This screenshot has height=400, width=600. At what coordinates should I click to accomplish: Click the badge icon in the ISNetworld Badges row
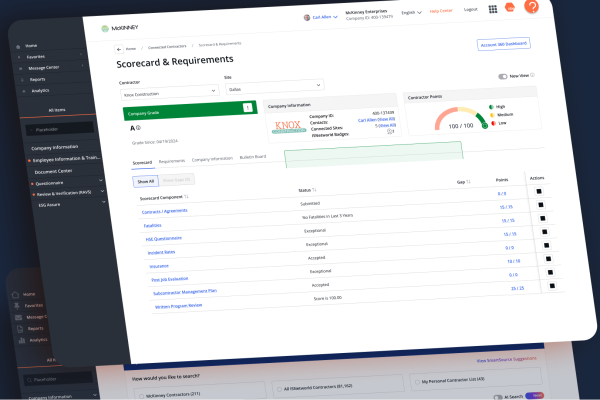point(390,131)
